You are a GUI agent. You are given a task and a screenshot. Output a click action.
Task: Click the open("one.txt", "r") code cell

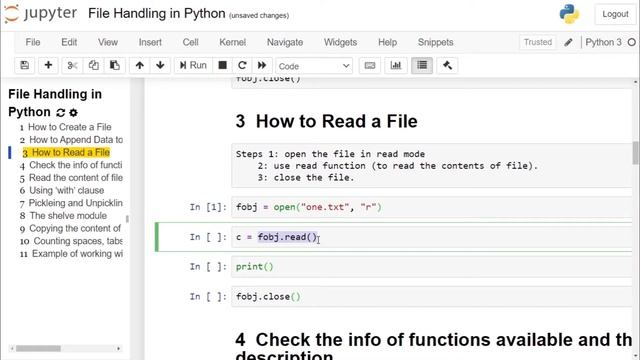pyautogui.click(x=432, y=207)
